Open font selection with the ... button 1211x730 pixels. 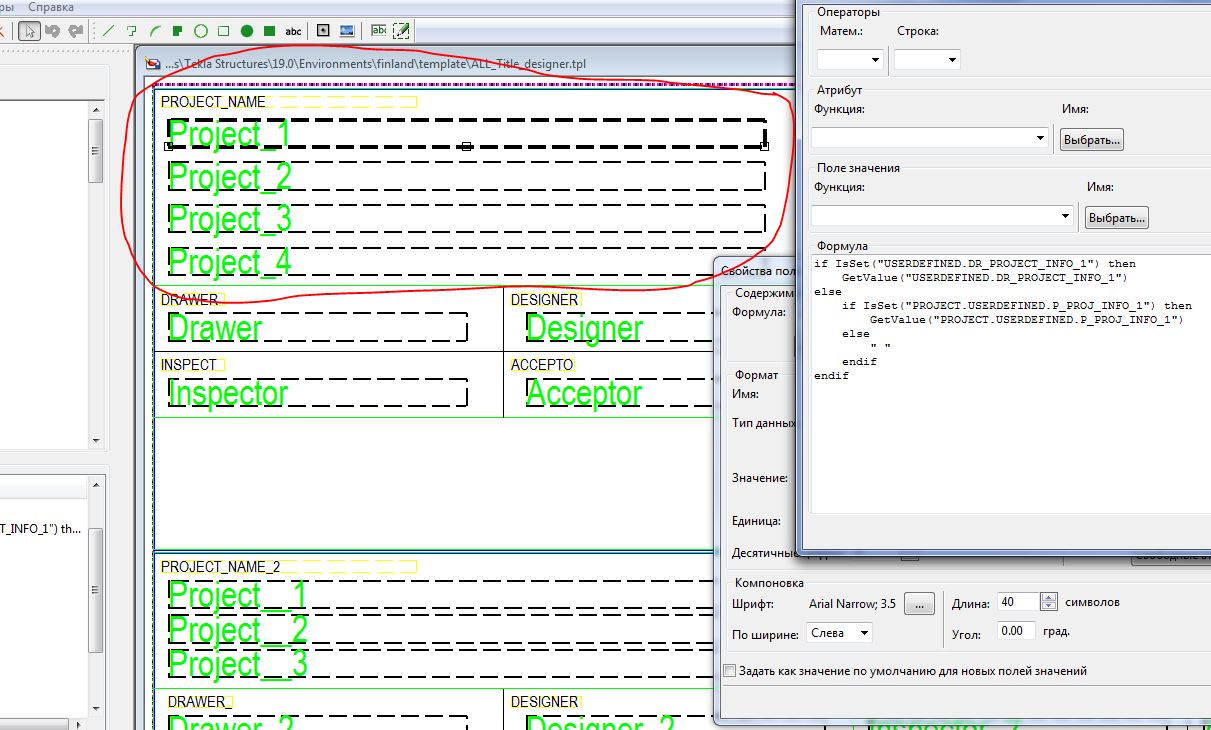pyautogui.click(x=919, y=603)
